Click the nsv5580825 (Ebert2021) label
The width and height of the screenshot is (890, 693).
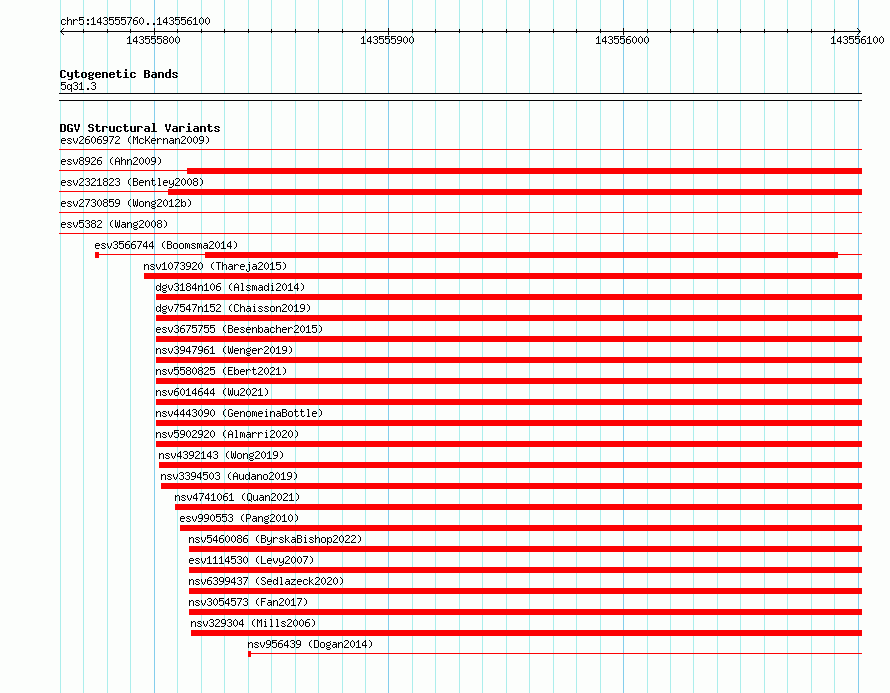221,371
